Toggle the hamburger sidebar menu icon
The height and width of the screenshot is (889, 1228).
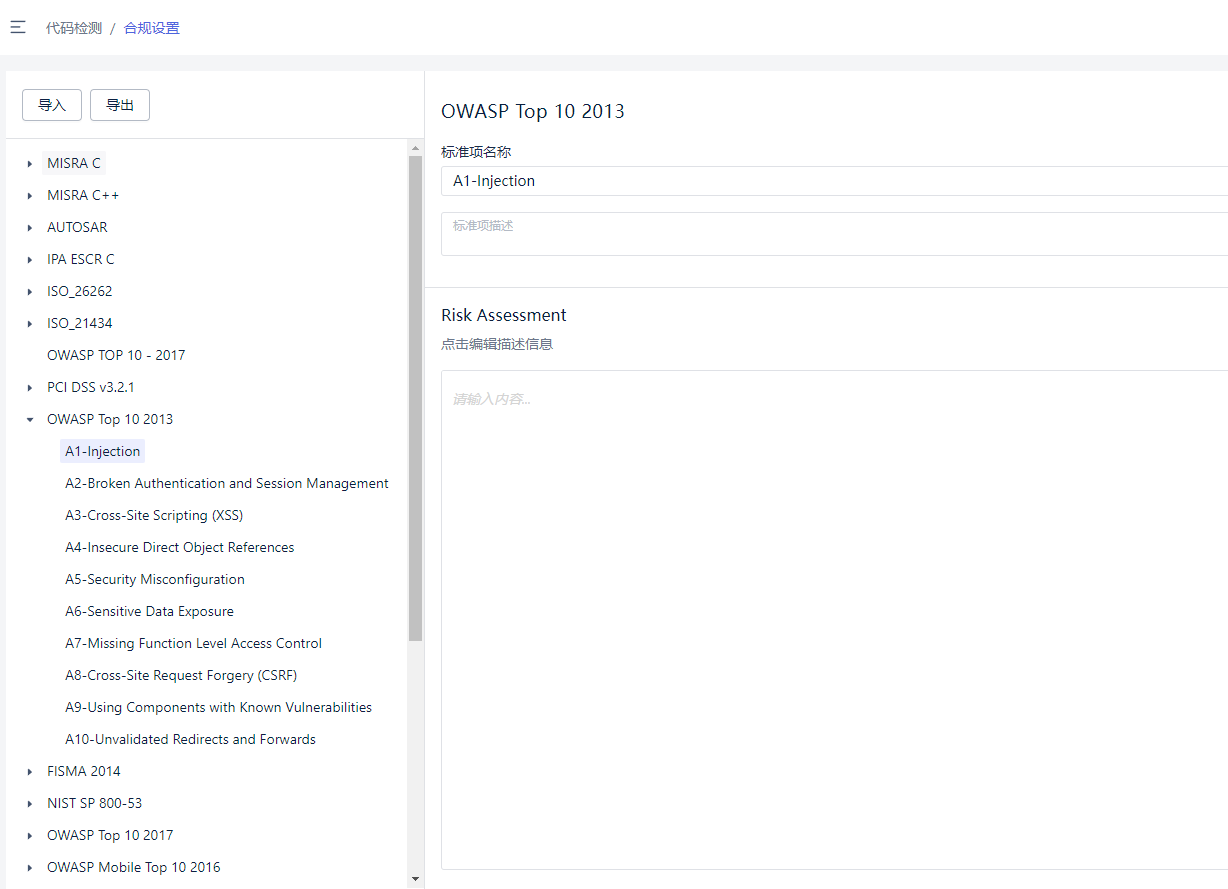pyautogui.click(x=18, y=28)
